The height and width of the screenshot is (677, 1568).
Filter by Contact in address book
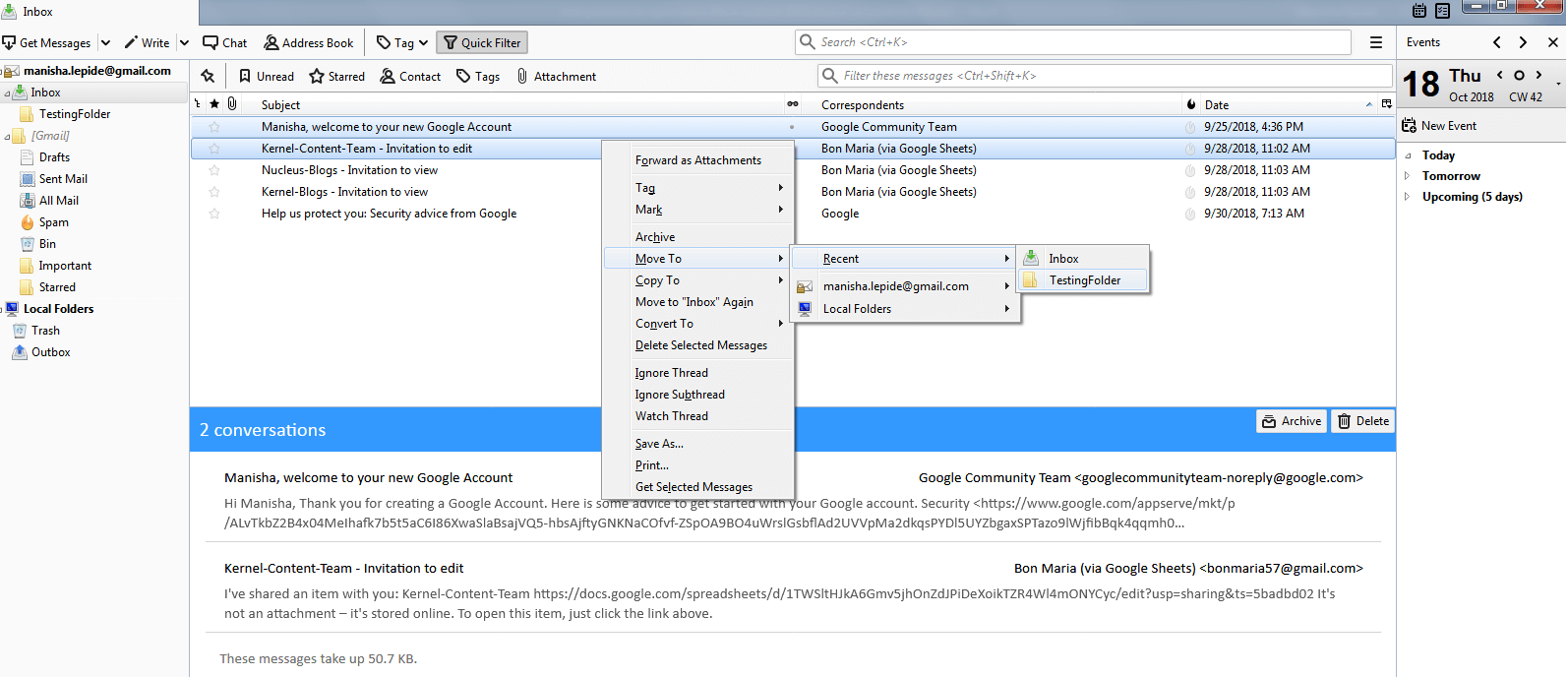click(x=410, y=76)
